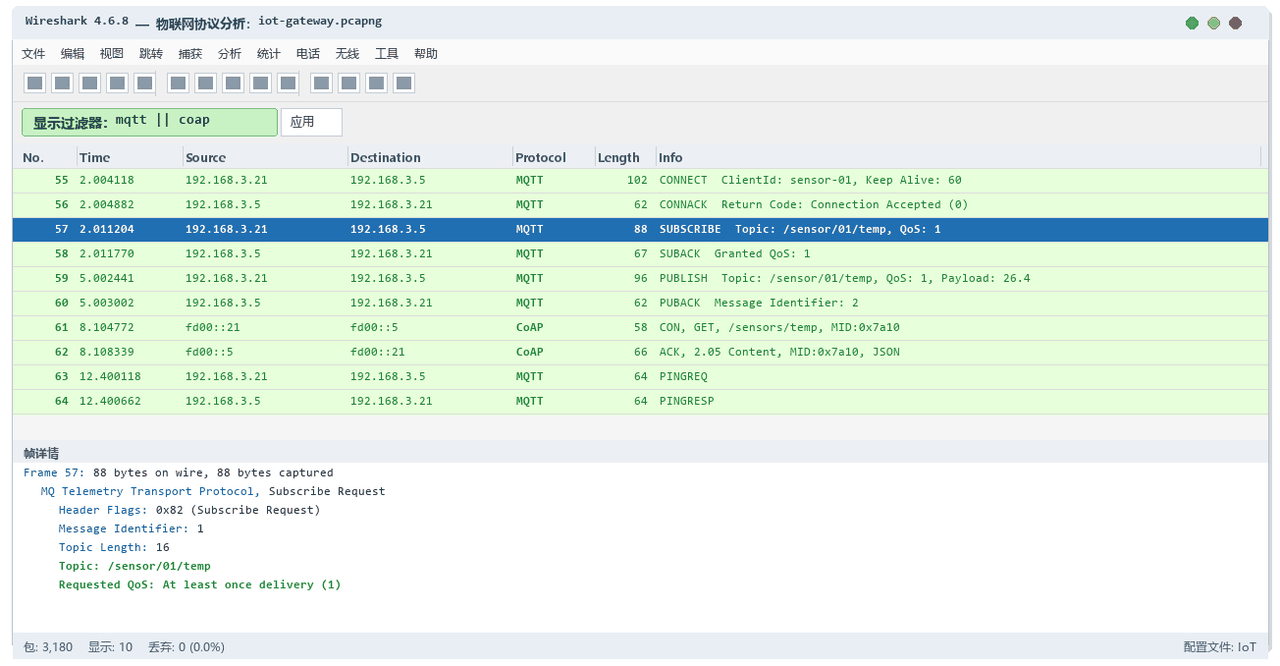Click the first icon in the last toolbar group

tap(321, 83)
